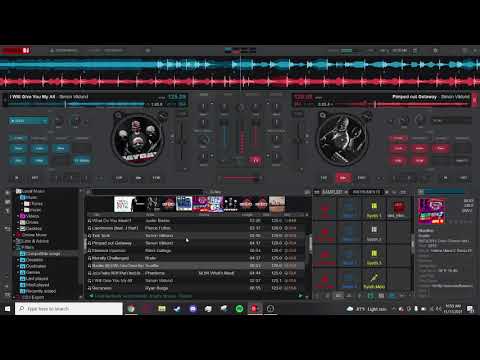
Task: Select the Recently added filter
Action: click(x=38, y=291)
